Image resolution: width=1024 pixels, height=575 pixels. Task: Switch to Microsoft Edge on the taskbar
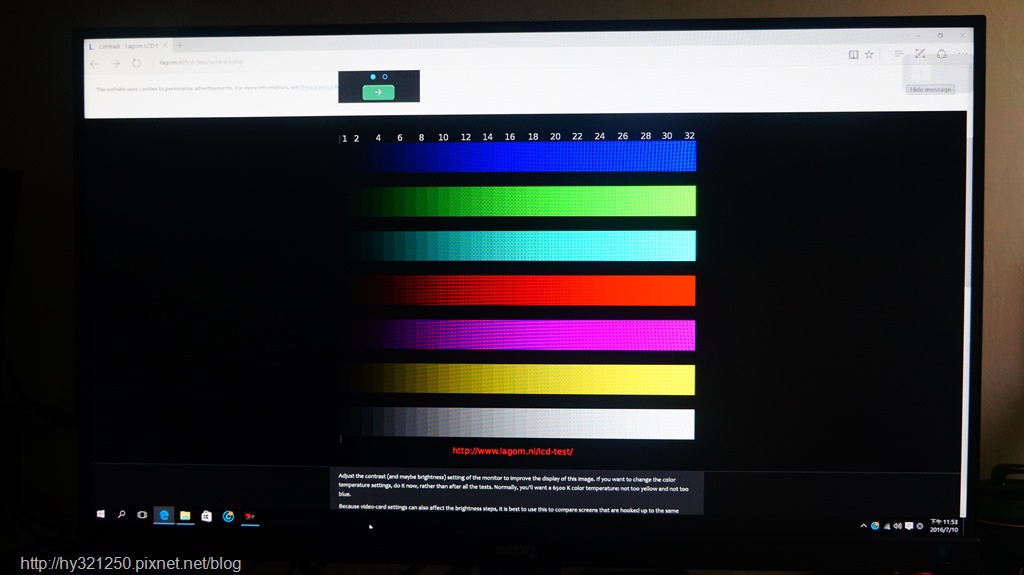pos(164,516)
